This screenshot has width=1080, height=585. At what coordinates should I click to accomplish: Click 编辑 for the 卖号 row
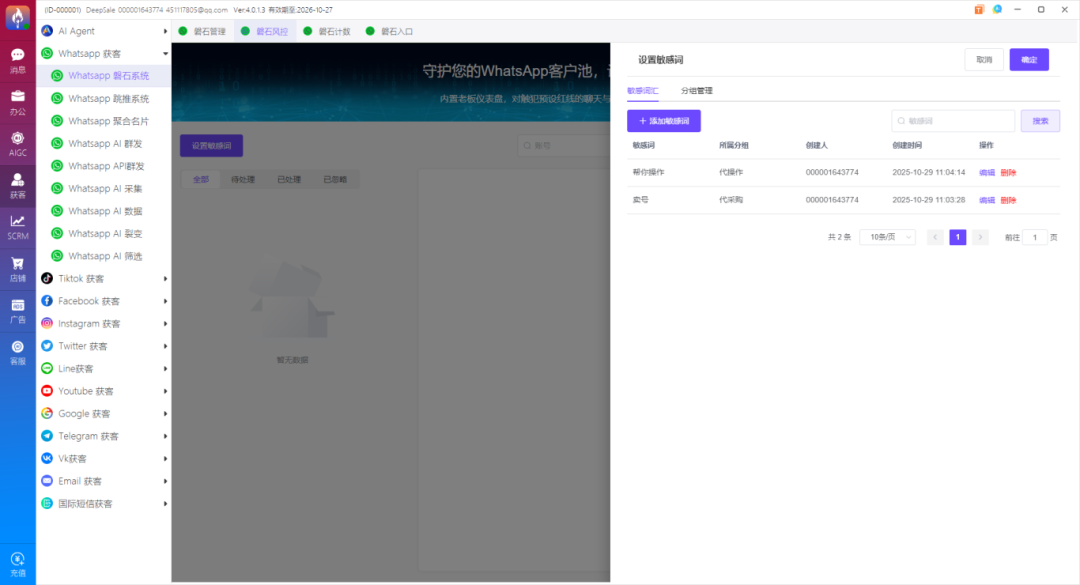click(987, 200)
